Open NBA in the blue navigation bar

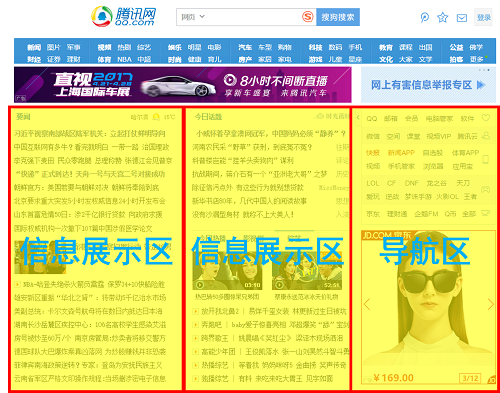124,59
